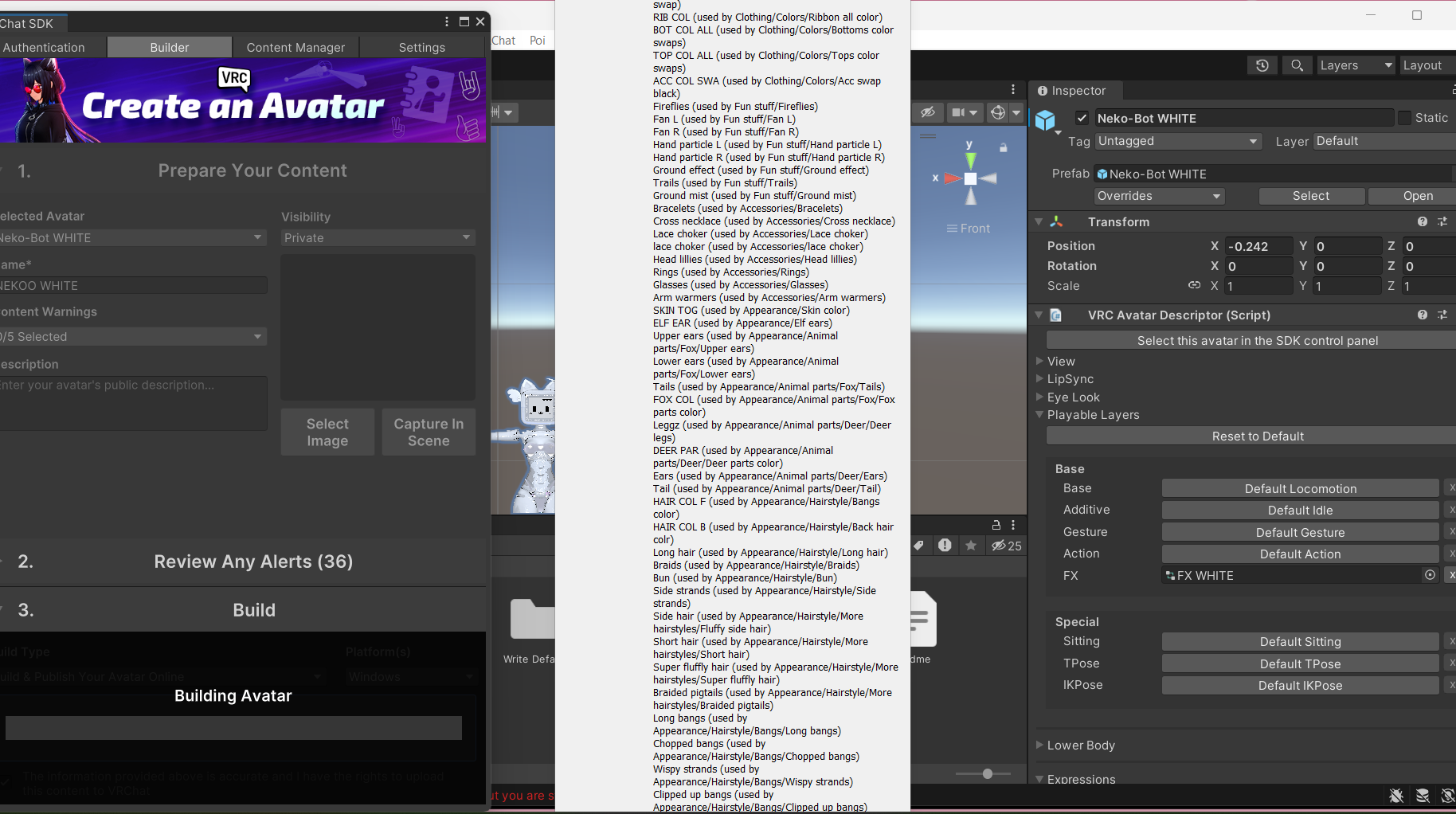The height and width of the screenshot is (814, 1456).
Task: Open the prefab Overrides dropdown
Action: click(x=1159, y=196)
